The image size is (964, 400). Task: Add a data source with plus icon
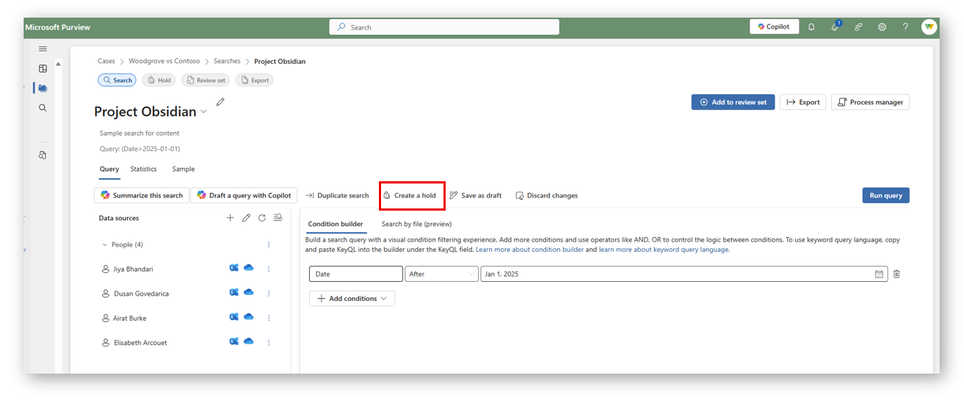(230, 218)
